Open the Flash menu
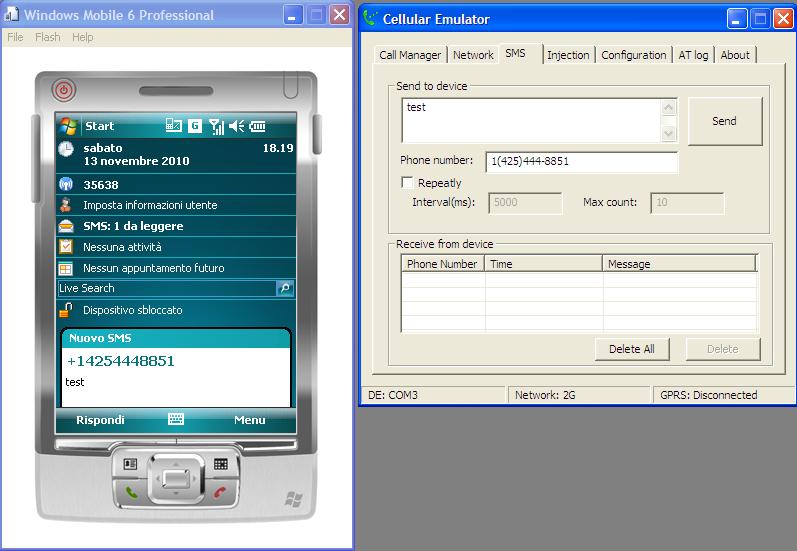Image resolution: width=797 pixels, height=551 pixels. [47, 37]
